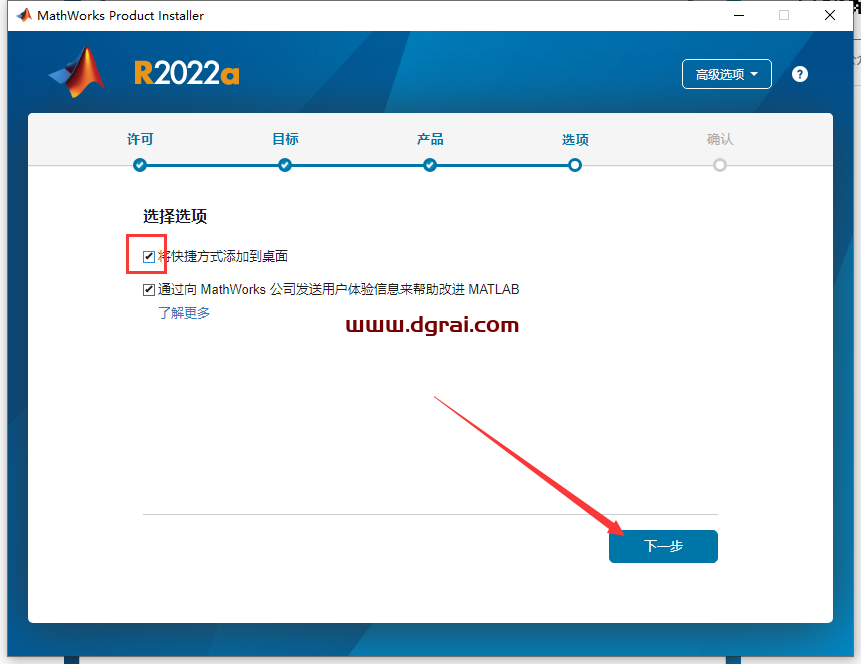This screenshot has height=664, width=861.
Task: Close the MathWorks Product Installer window
Action: 830,15
